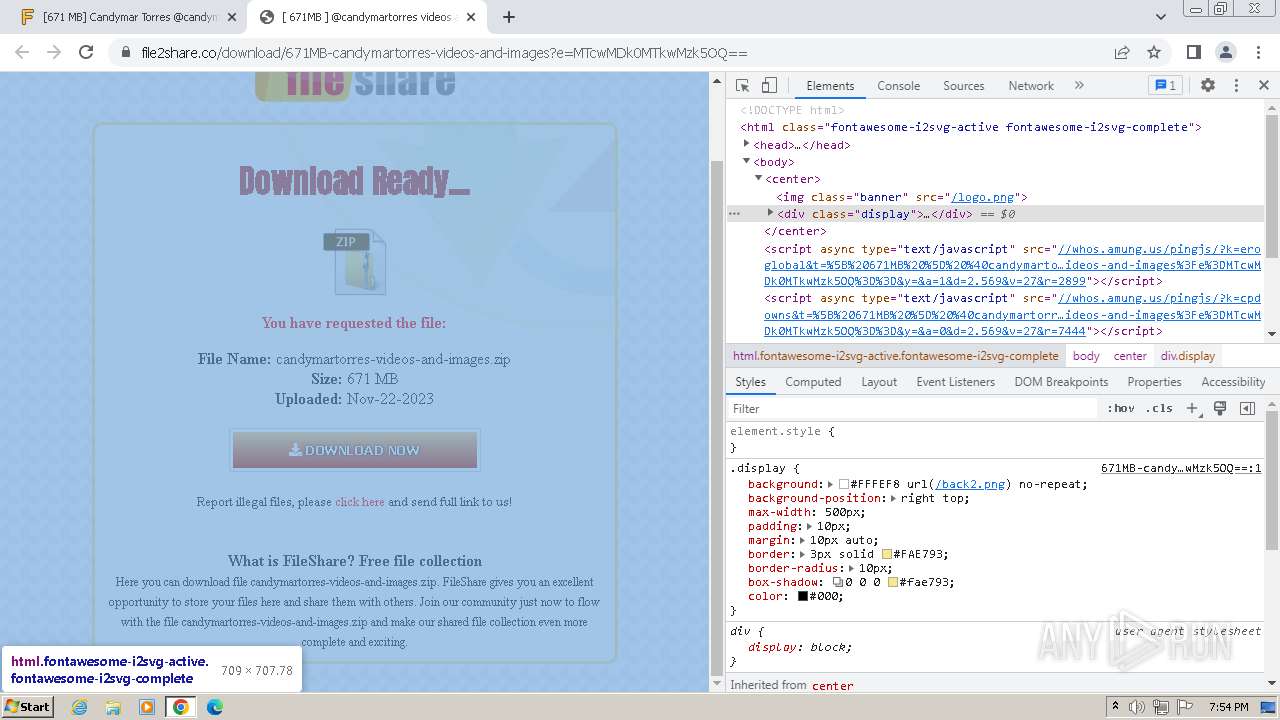The height and width of the screenshot is (720, 1280).
Task: Open the stylesheet source link 671MB-candy
Action: tap(1181, 468)
